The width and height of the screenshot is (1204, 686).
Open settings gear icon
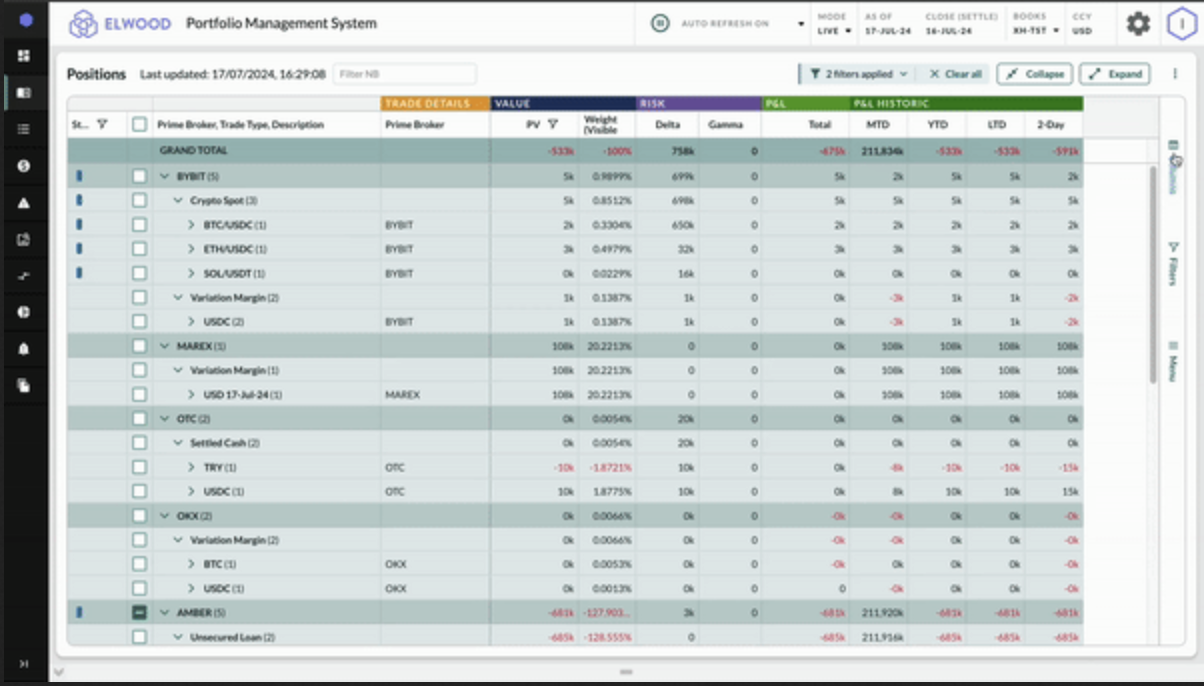pyautogui.click(x=1138, y=23)
